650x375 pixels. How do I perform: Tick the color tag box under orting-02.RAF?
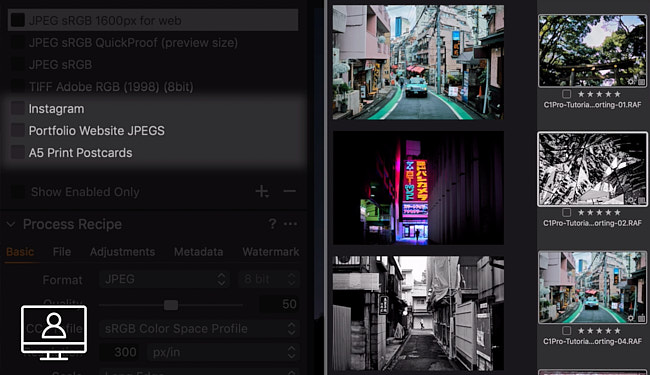pos(566,213)
